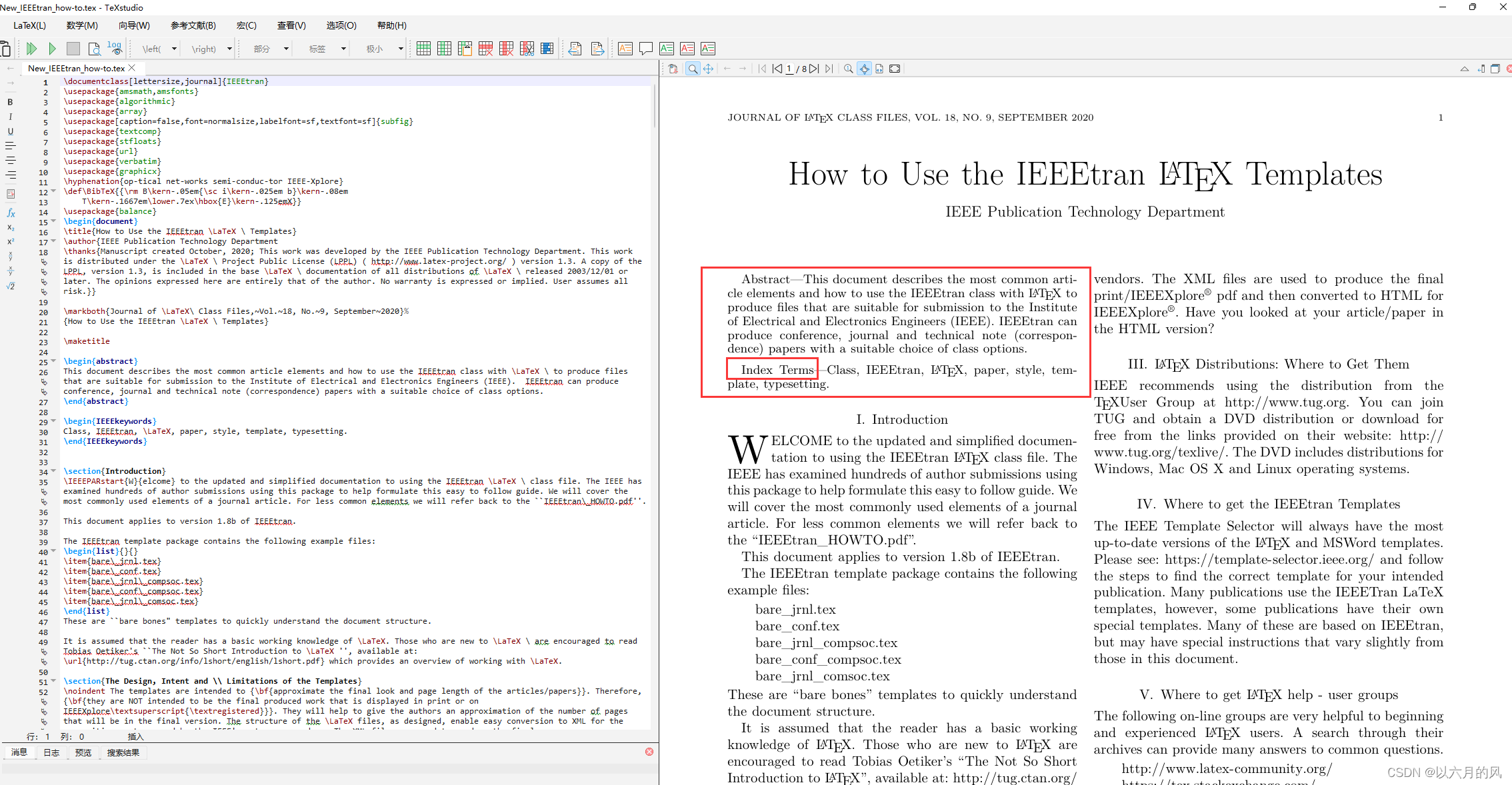Click the PDF page number field
The image size is (1512, 785).
[789, 69]
